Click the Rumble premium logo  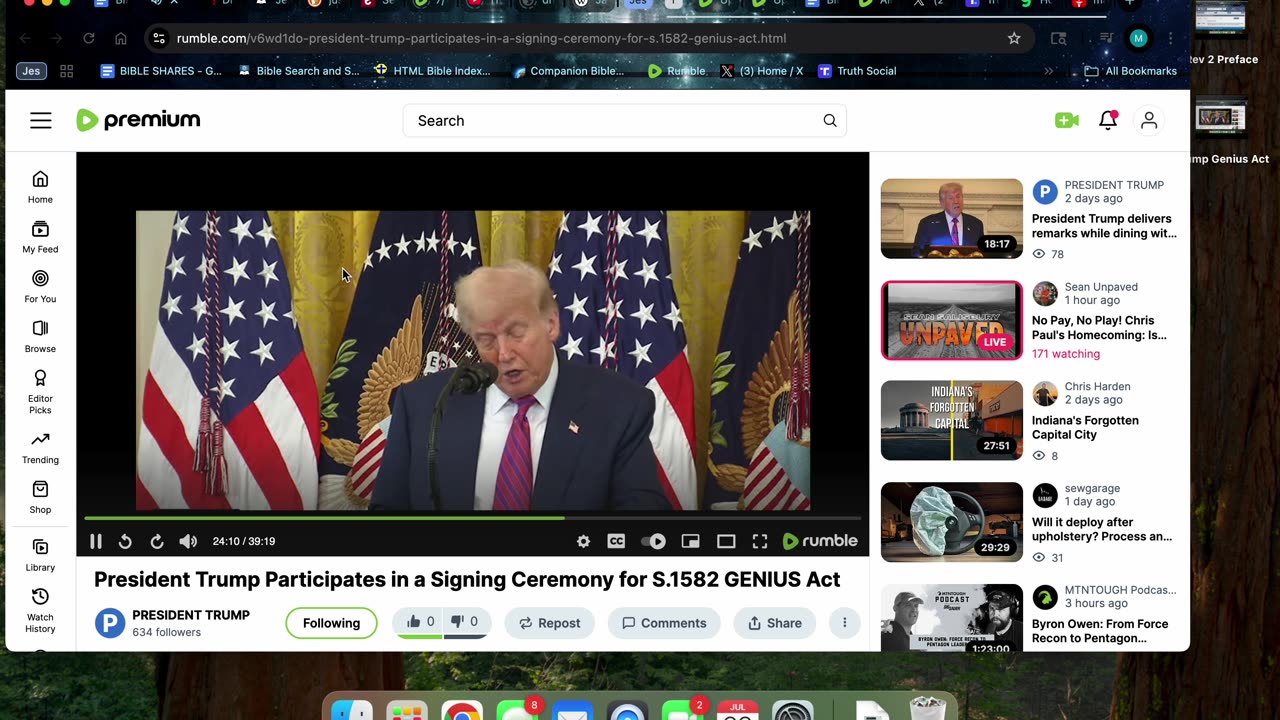[138, 120]
